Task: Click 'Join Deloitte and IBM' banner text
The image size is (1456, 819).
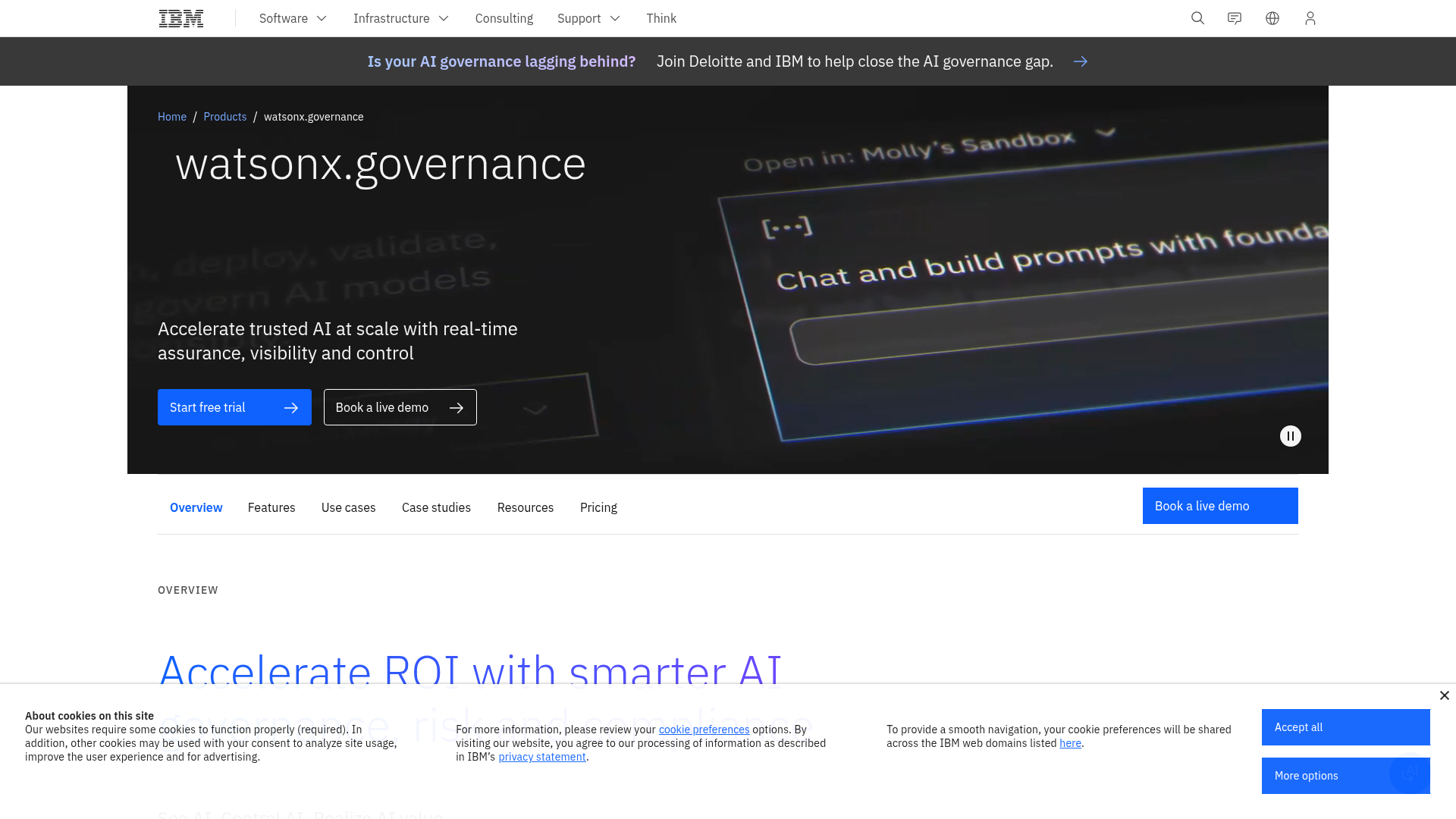Action: pyautogui.click(x=855, y=61)
